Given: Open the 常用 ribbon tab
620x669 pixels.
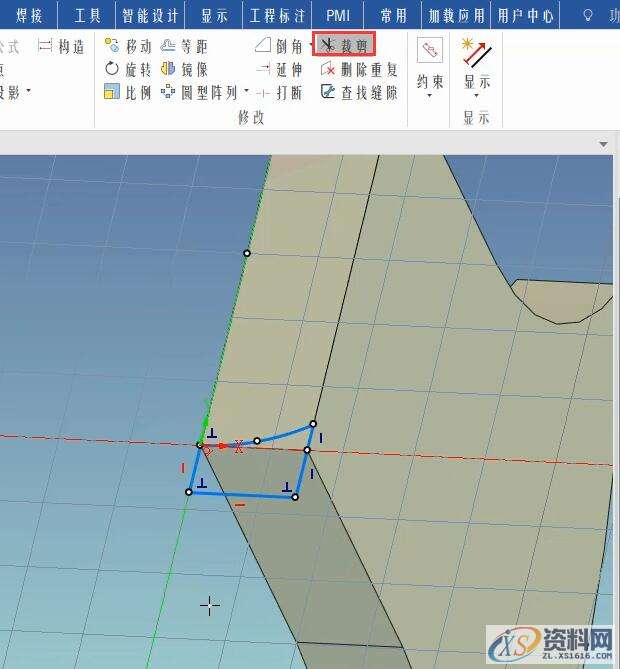Looking at the screenshot, I should [393, 16].
